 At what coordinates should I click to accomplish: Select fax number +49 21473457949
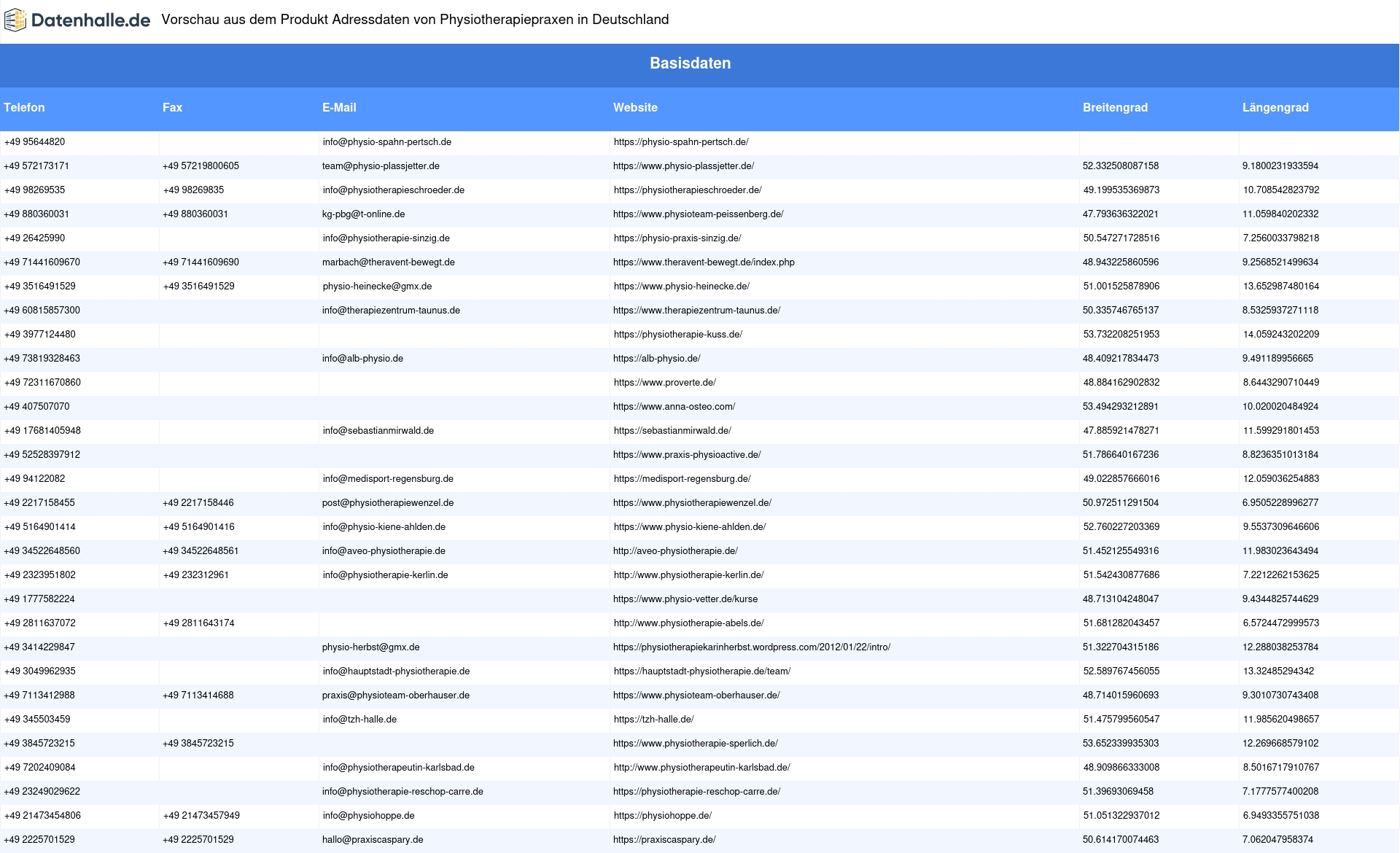point(201,816)
